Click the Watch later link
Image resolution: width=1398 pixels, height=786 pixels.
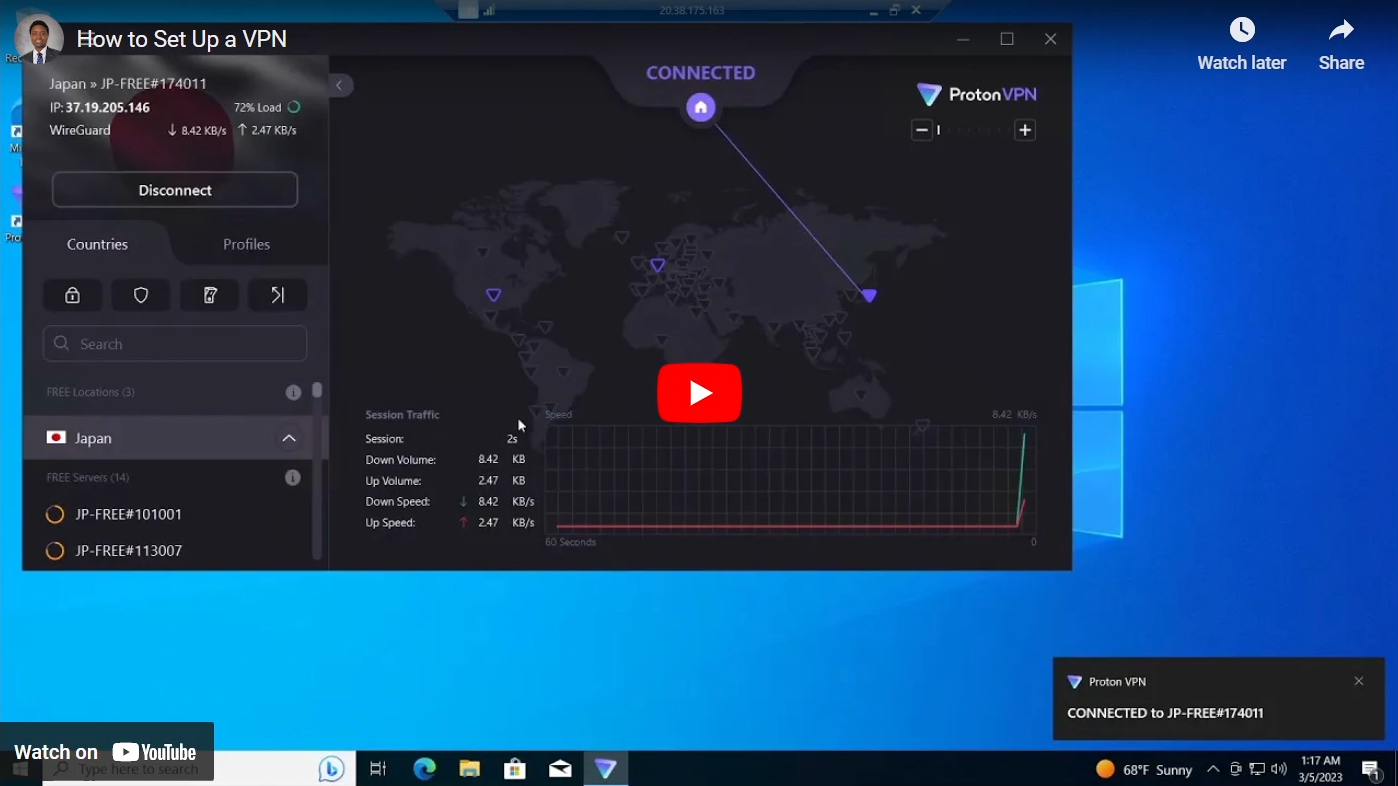click(x=1241, y=44)
